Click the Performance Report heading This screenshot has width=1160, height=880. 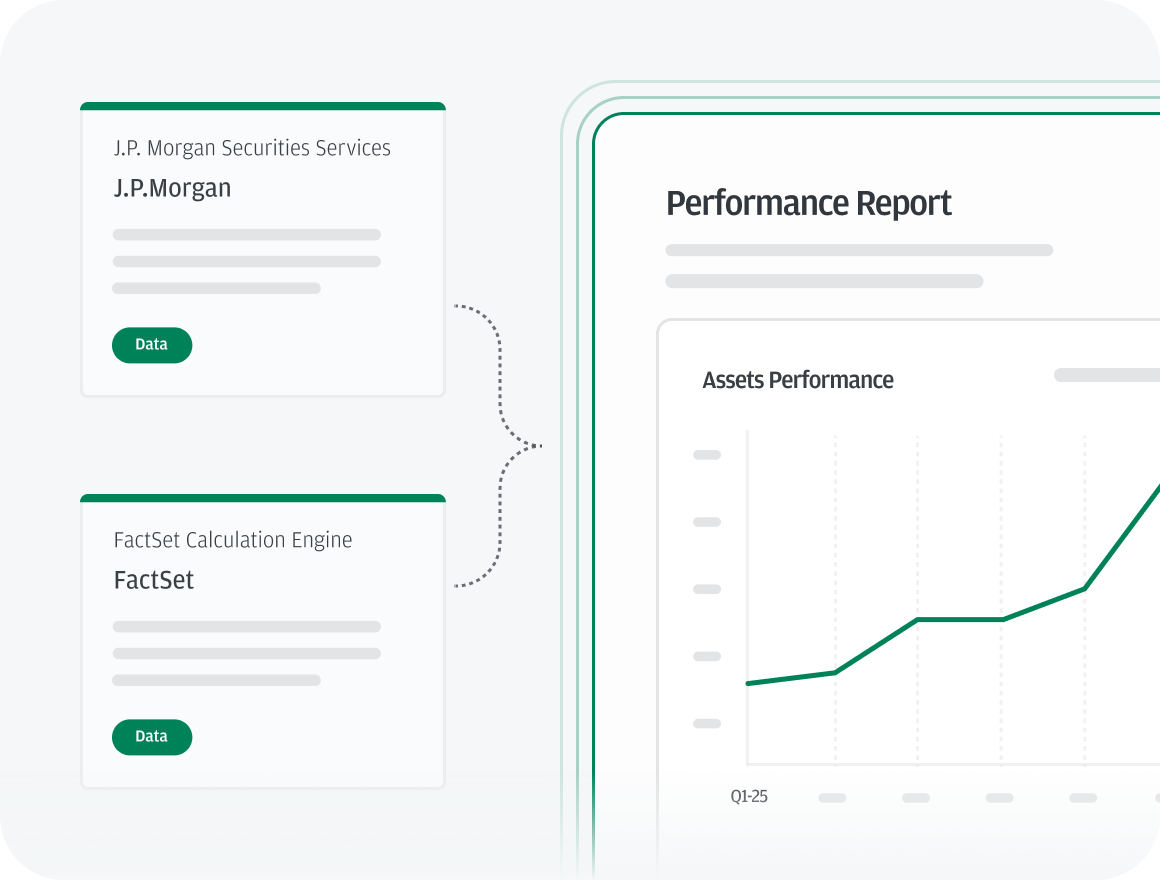[809, 203]
